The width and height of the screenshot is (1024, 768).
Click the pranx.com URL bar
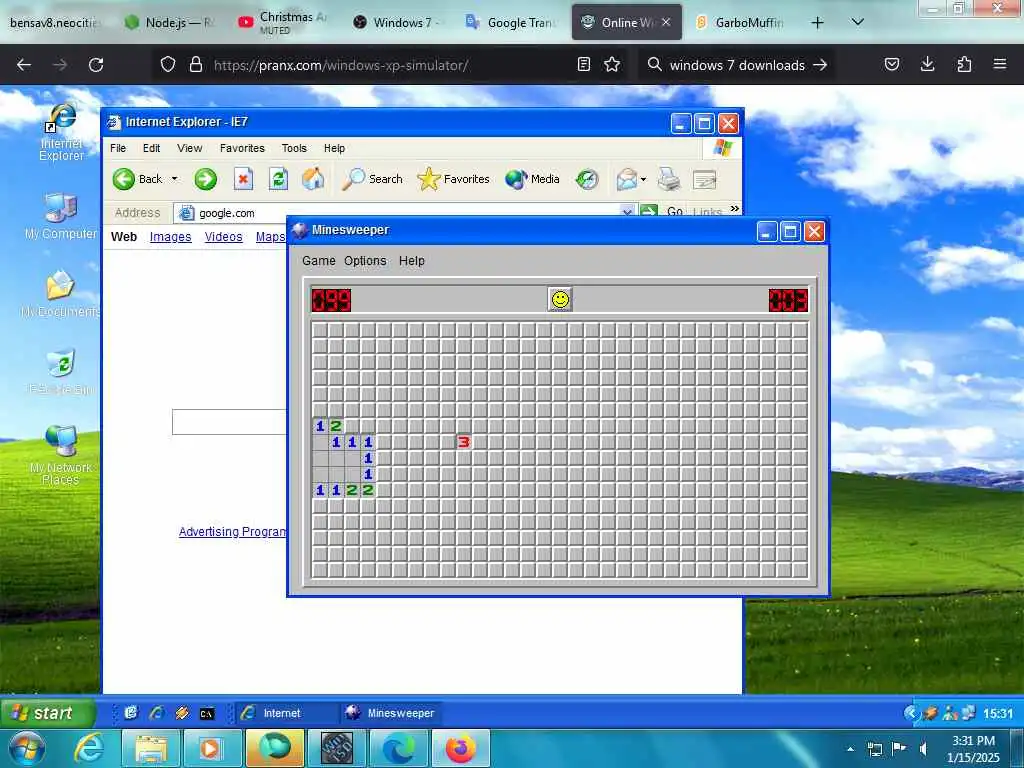click(389, 65)
